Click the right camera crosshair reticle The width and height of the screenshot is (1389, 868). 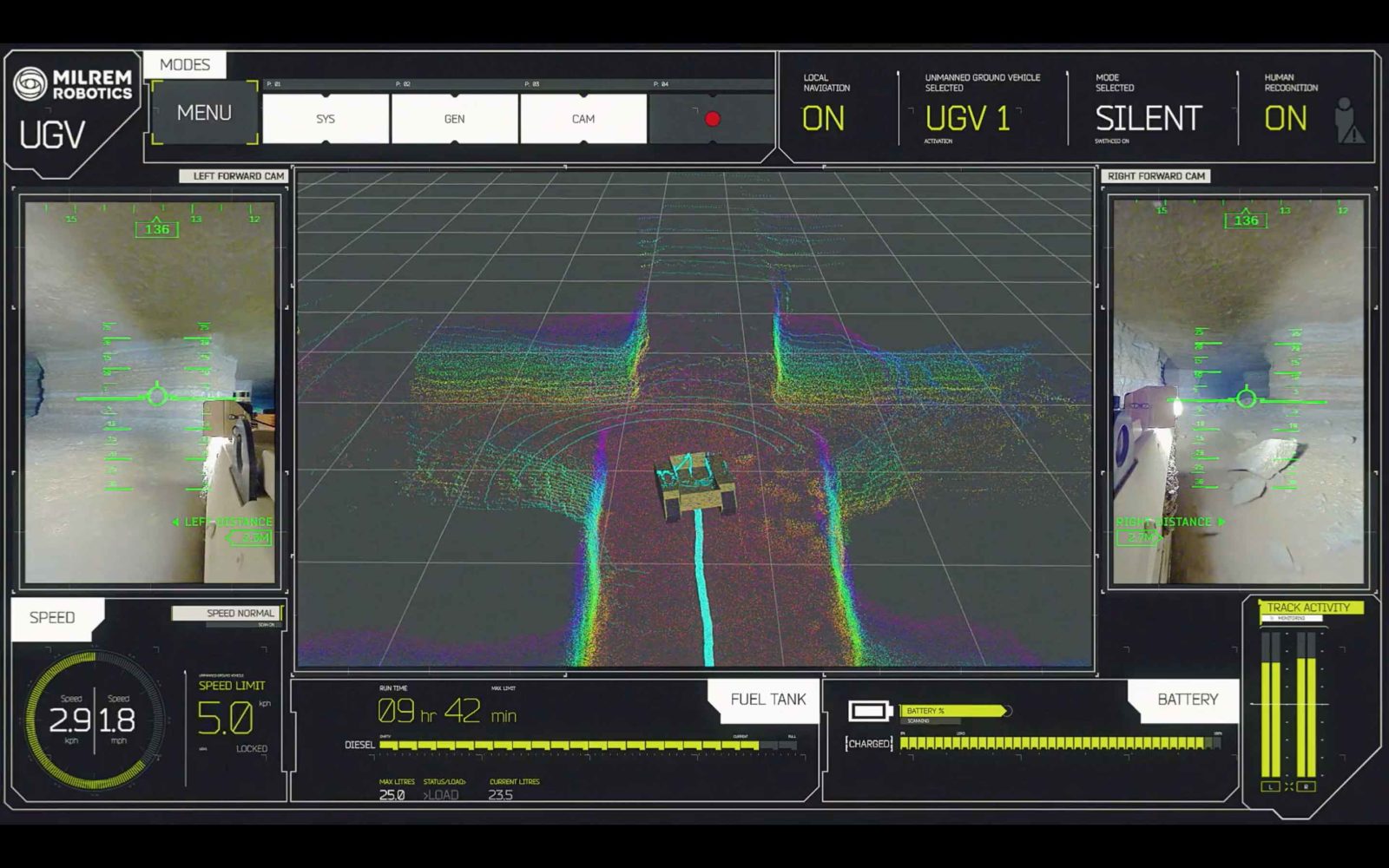point(1246,398)
